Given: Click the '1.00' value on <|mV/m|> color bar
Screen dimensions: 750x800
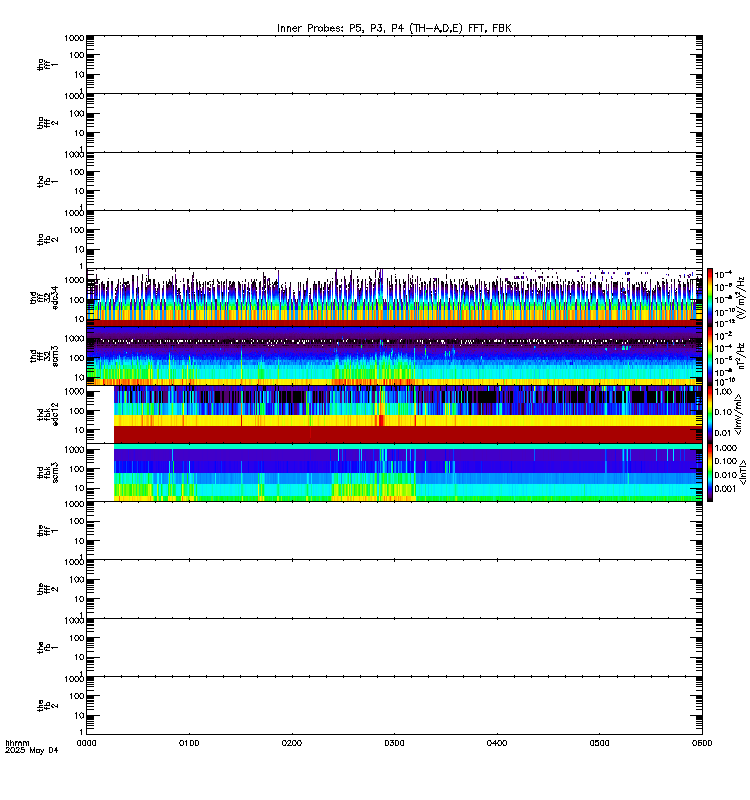Looking at the screenshot, I should pyautogui.click(x=723, y=392).
